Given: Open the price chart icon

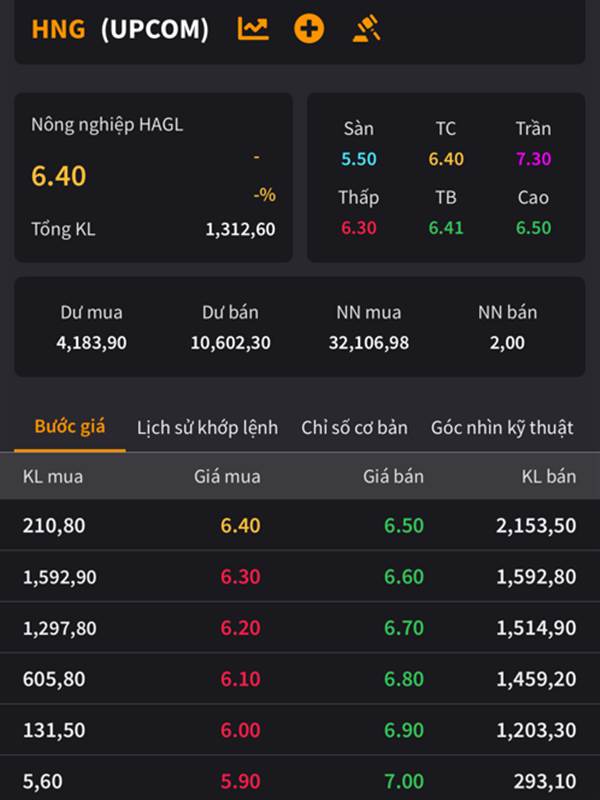Looking at the screenshot, I should [253, 29].
